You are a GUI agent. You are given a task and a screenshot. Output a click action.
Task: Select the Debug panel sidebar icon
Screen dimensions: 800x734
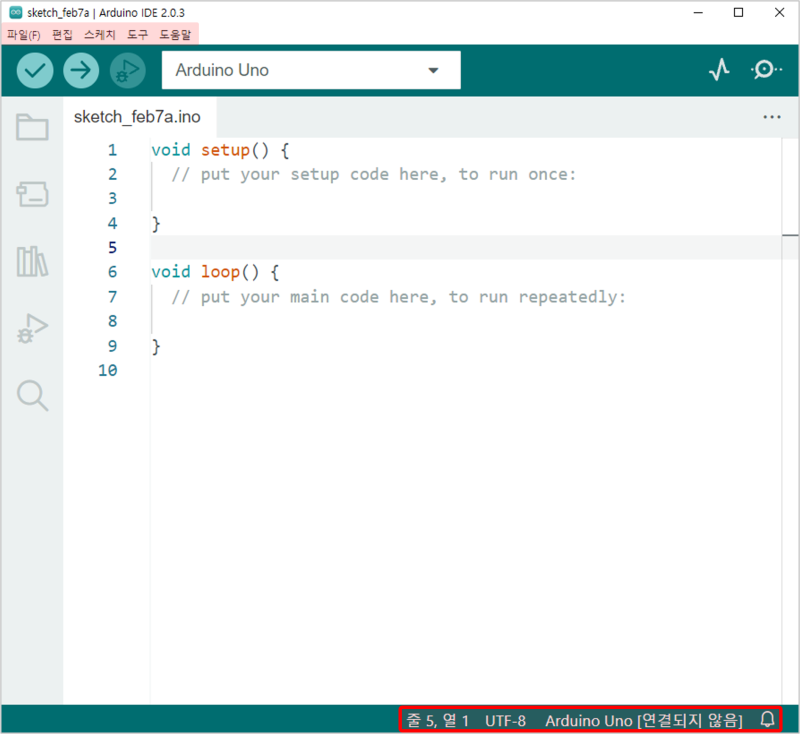click(x=31, y=328)
